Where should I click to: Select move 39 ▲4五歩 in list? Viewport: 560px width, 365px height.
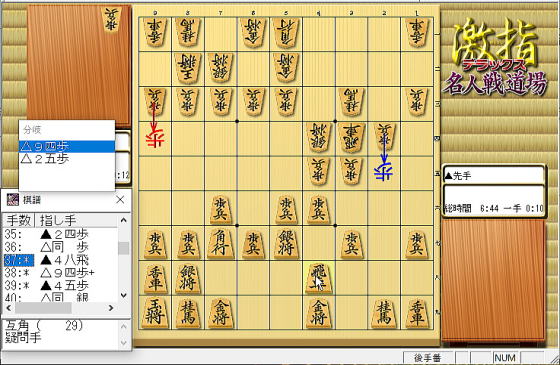pyautogui.click(x=61, y=286)
